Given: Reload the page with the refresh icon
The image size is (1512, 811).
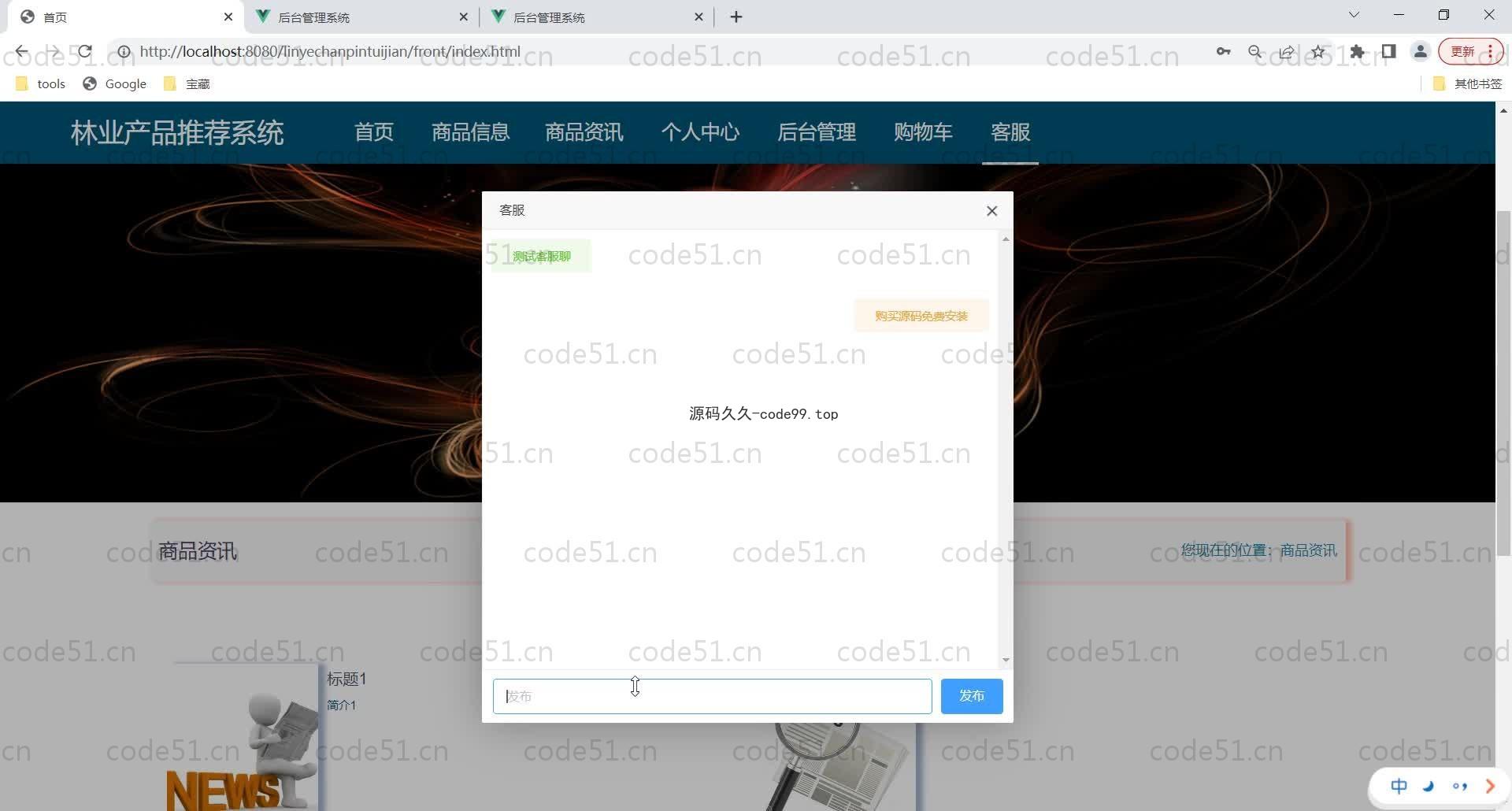Looking at the screenshot, I should (85, 52).
